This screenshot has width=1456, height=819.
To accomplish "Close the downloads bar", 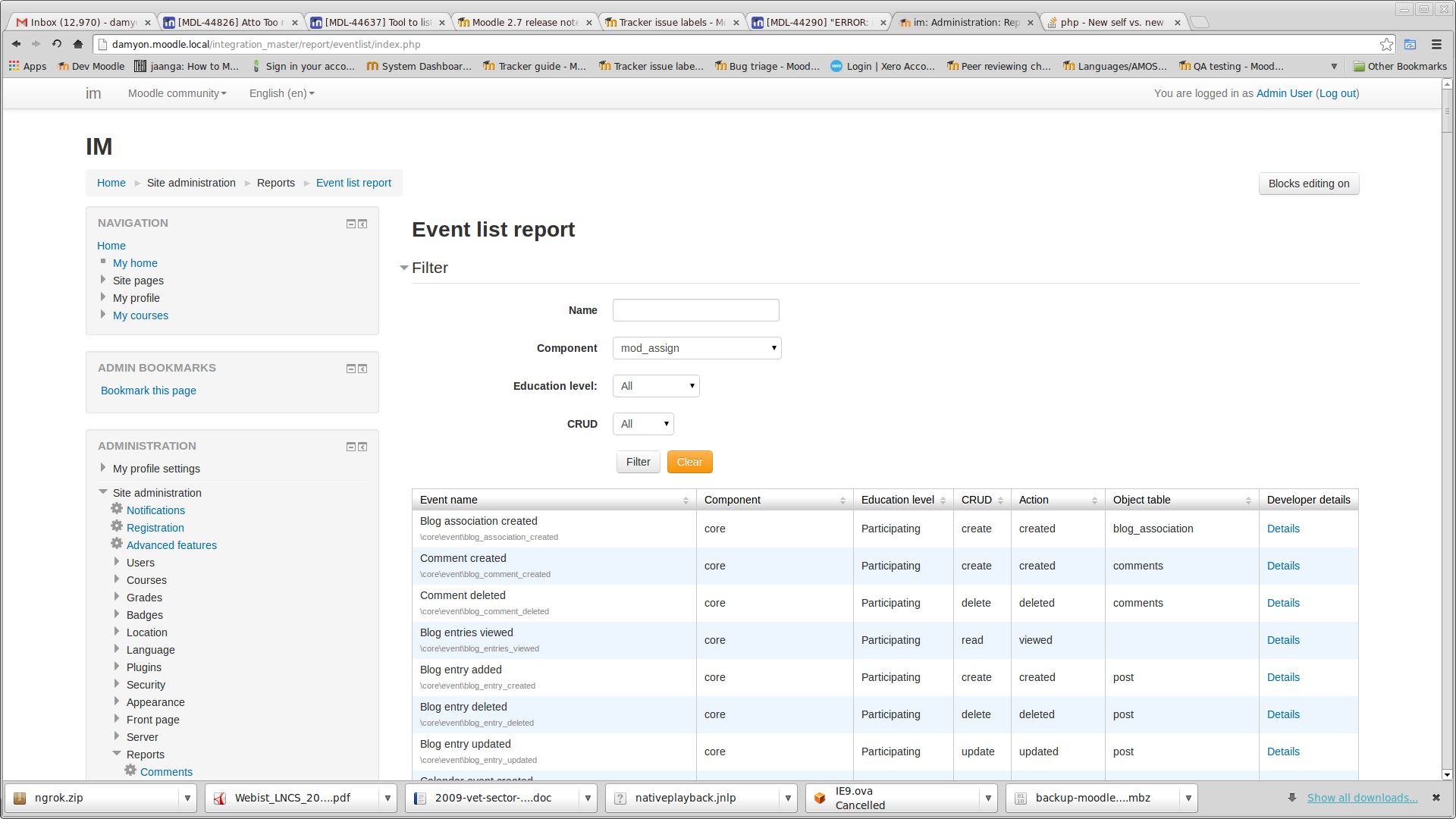I will pos(1436,797).
